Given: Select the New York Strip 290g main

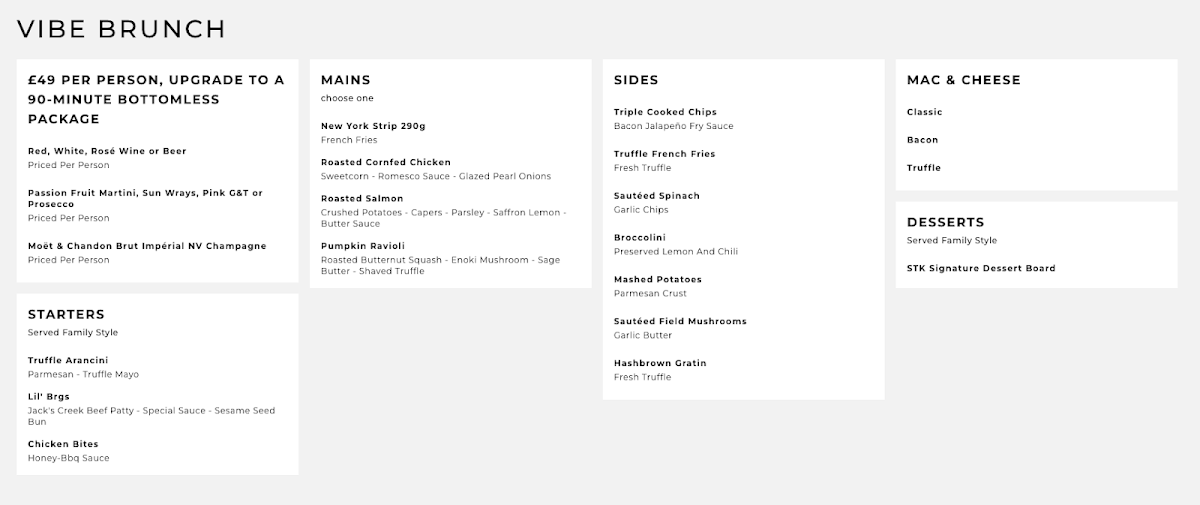Looking at the screenshot, I should point(372,126).
